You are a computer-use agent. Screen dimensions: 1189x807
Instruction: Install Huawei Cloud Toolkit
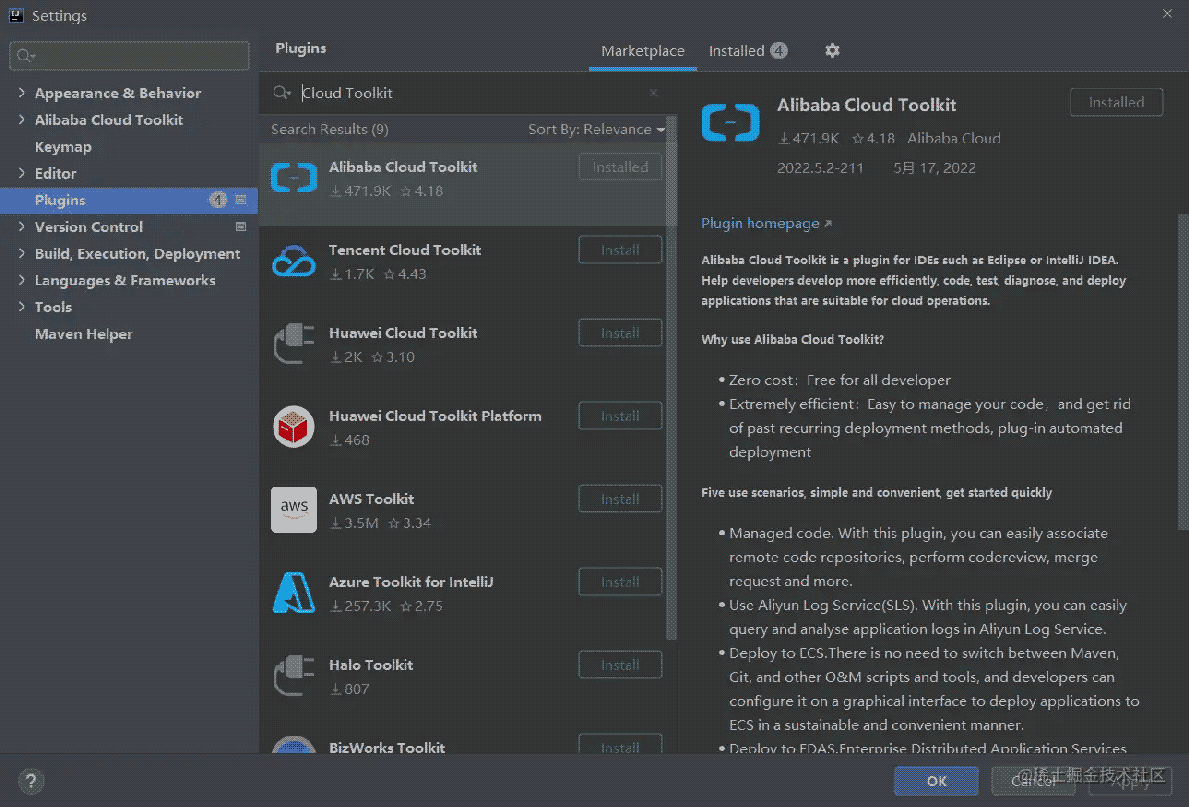coord(620,332)
